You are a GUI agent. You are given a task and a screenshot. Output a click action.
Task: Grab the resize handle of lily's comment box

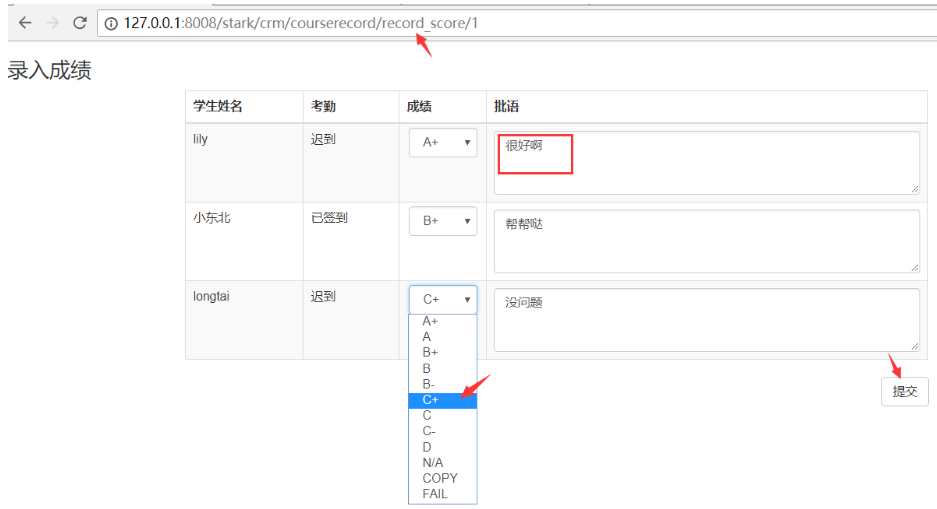tap(915, 189)
